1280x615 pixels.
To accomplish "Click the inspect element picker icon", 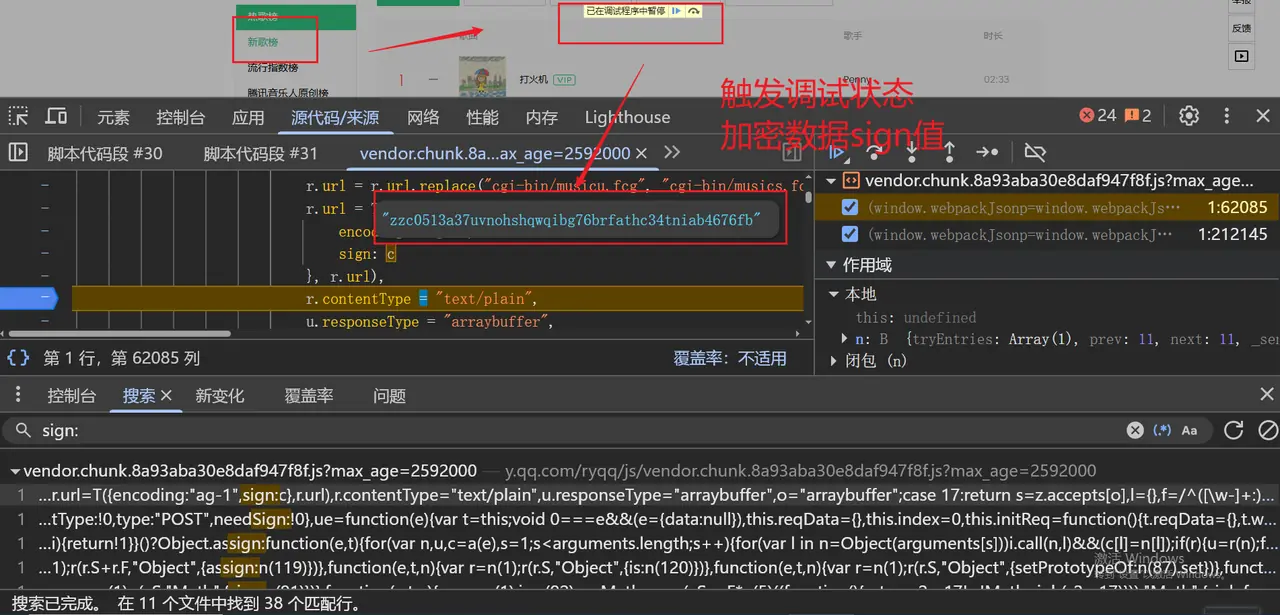I will pos(19,117).
